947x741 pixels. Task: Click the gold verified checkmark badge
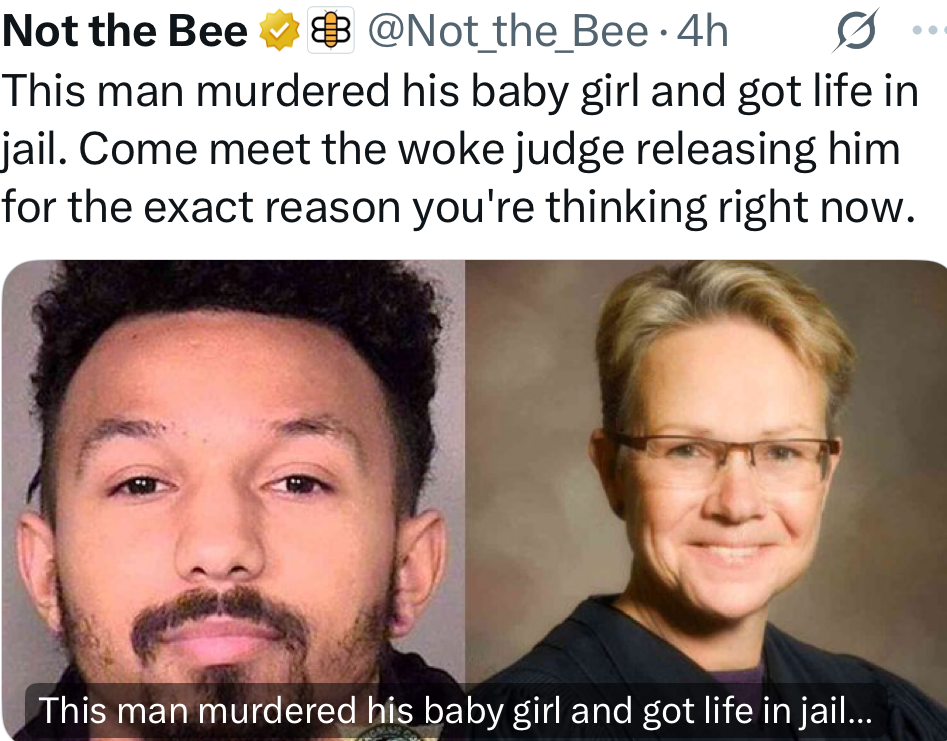280,32
